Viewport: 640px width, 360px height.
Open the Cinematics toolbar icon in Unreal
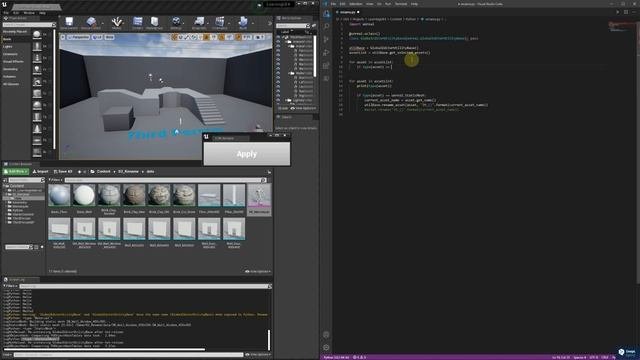pos(220,22)
